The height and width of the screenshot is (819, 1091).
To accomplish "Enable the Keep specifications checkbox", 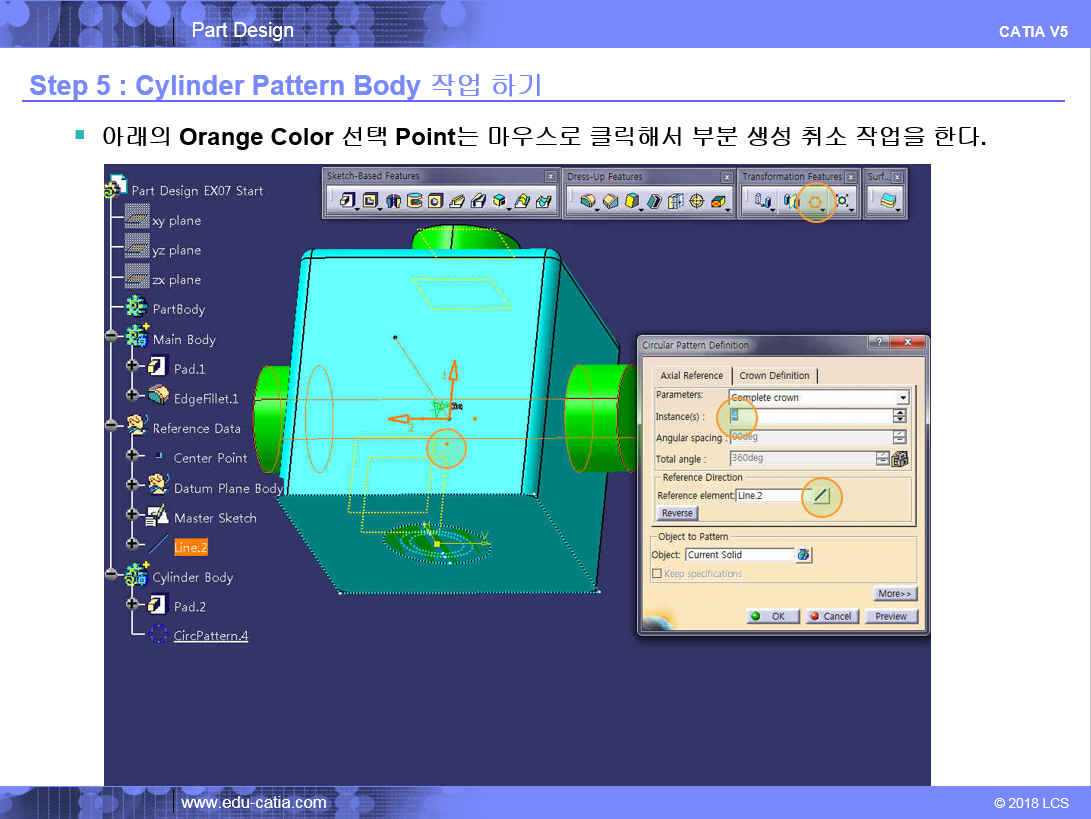I will pyautogui.click(x=657, y=574).
